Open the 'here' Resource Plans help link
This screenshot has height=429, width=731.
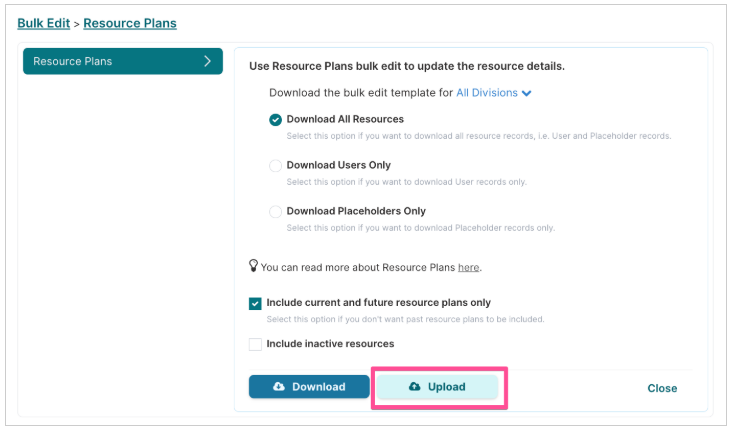[469, 268]
